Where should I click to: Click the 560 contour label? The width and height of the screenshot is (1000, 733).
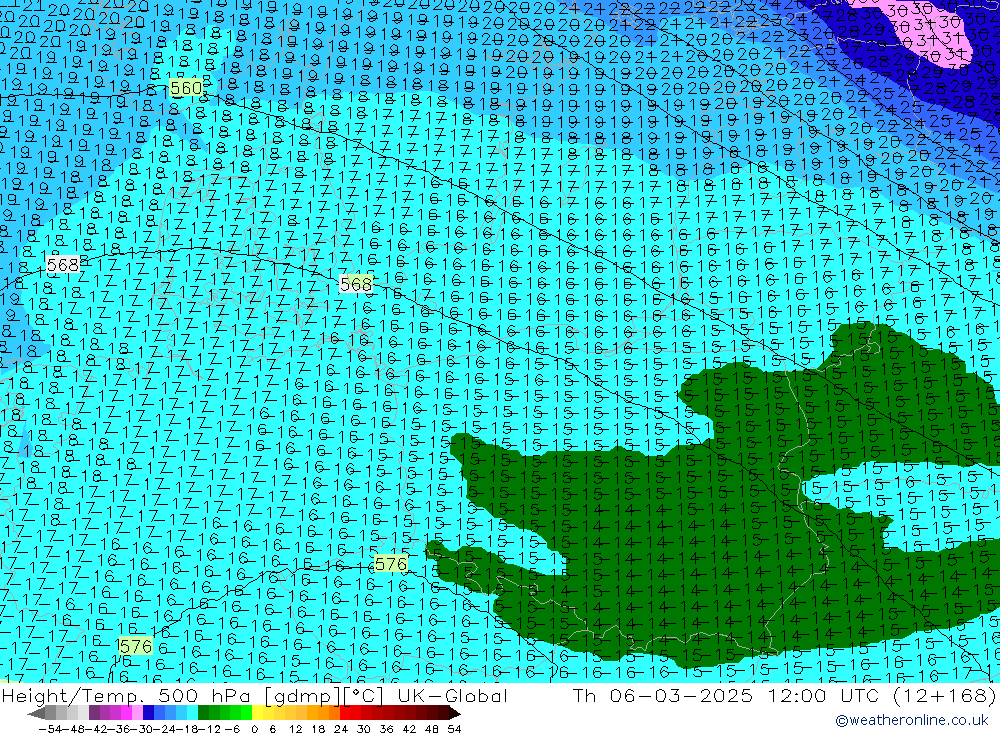(186, 87)
